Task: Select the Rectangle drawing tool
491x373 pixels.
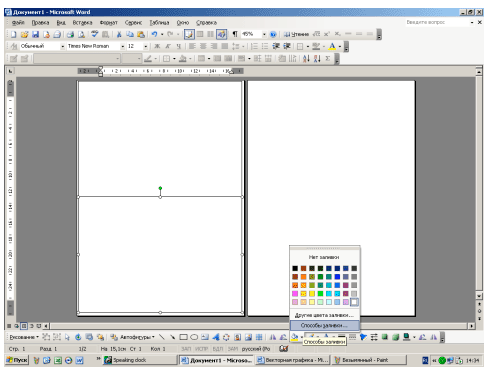Action: (x=183, y=337)
